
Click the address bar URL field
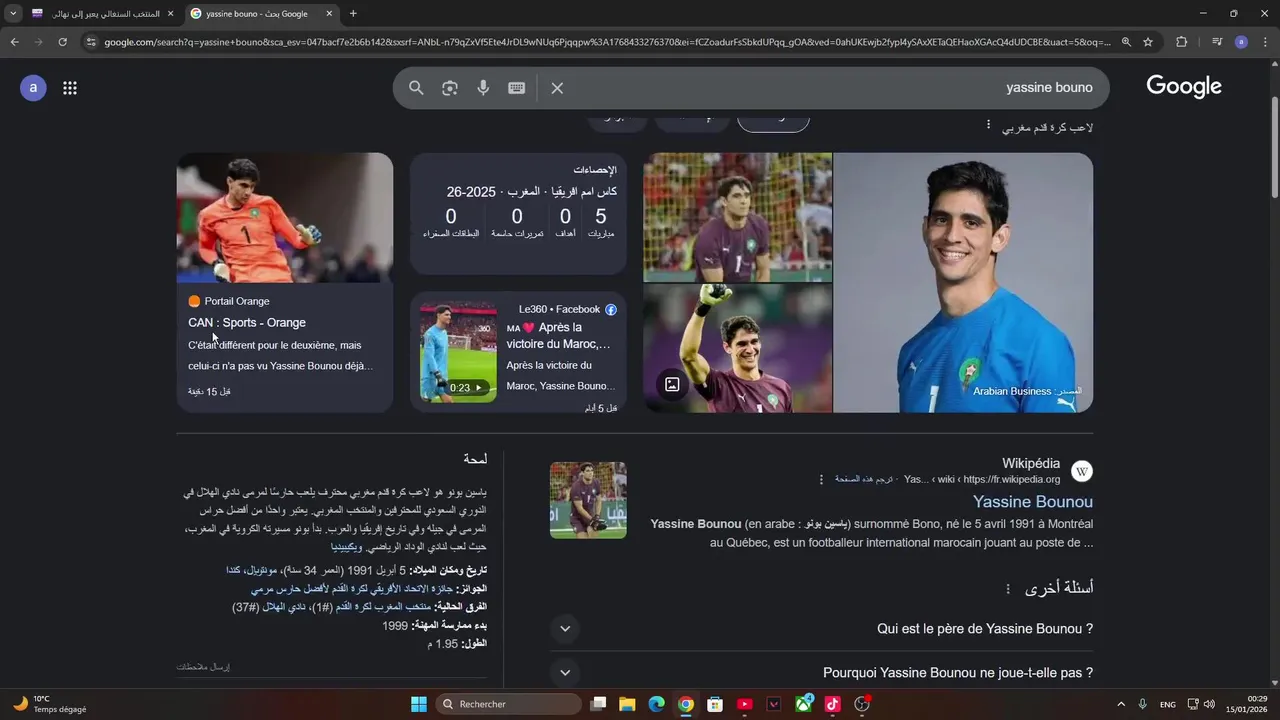pyautogui.click(x=607, y=42)
